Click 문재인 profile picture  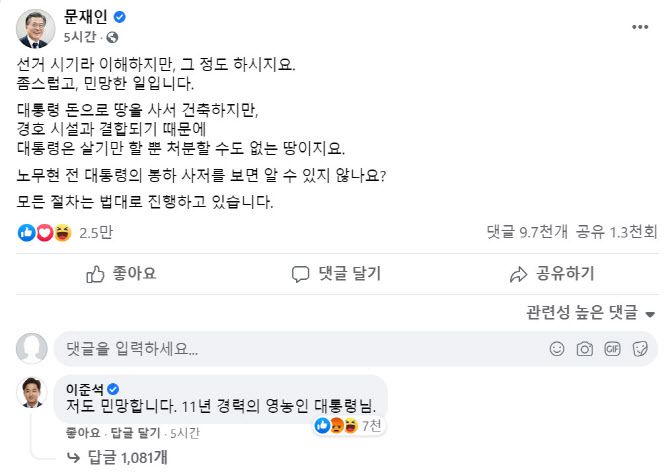pyautogui.click(x=36, y=28)
